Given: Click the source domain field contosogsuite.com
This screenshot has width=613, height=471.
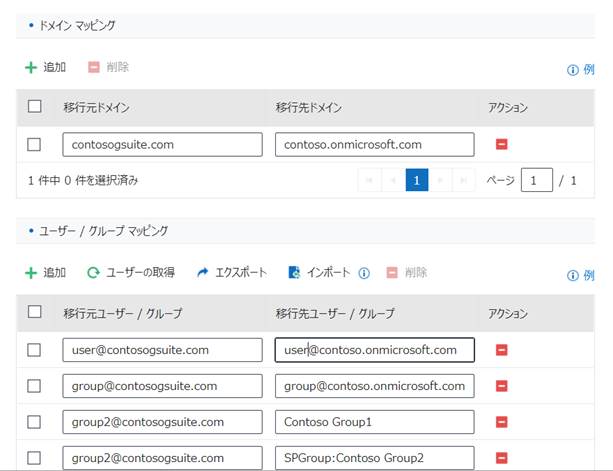Looking at the screenshot, I should (x=162, y=145).
